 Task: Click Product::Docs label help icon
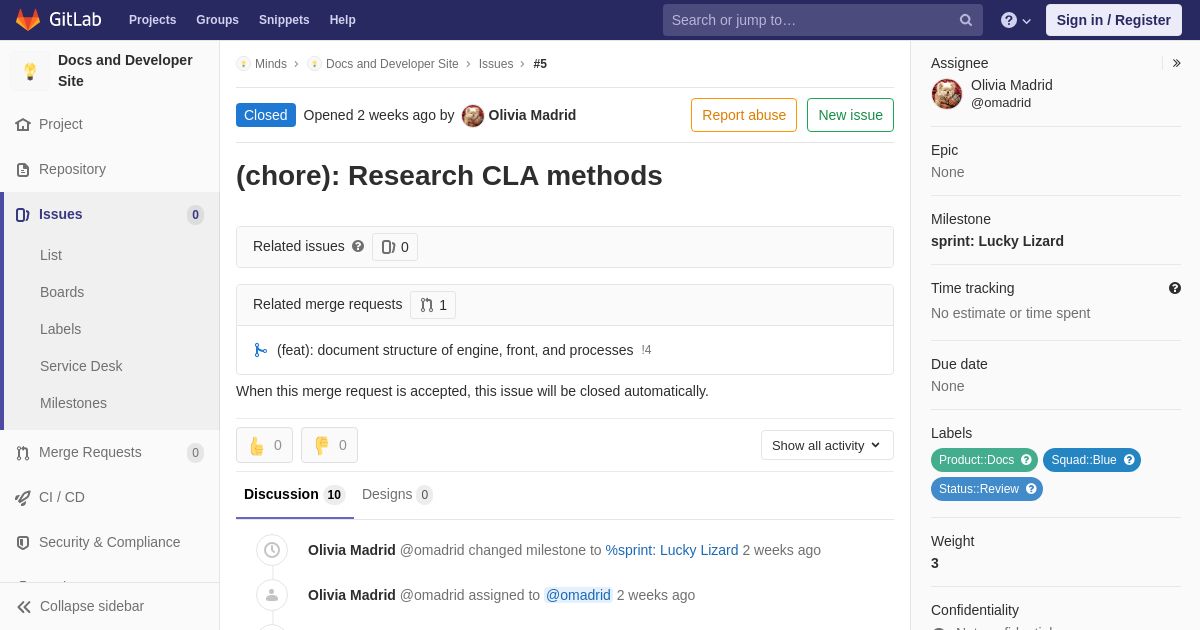(x=1025, y=460)
